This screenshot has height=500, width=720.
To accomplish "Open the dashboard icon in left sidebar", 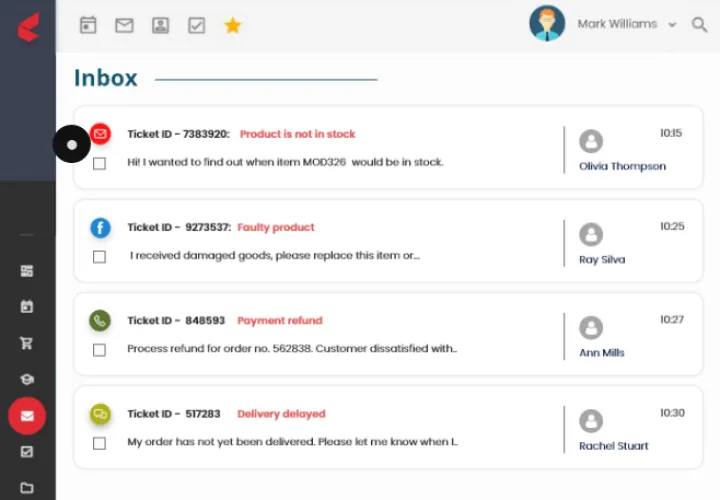I will coord(27,271).
